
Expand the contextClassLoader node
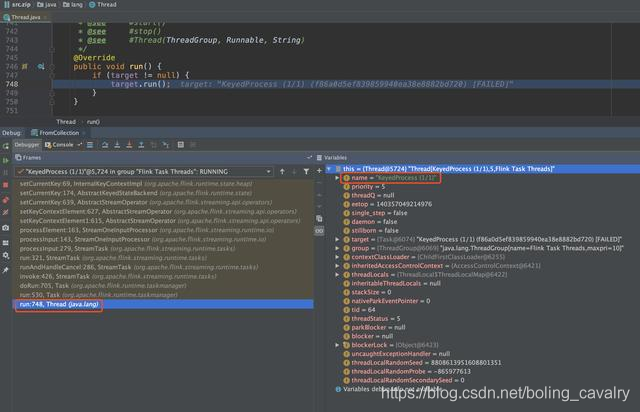337,257
